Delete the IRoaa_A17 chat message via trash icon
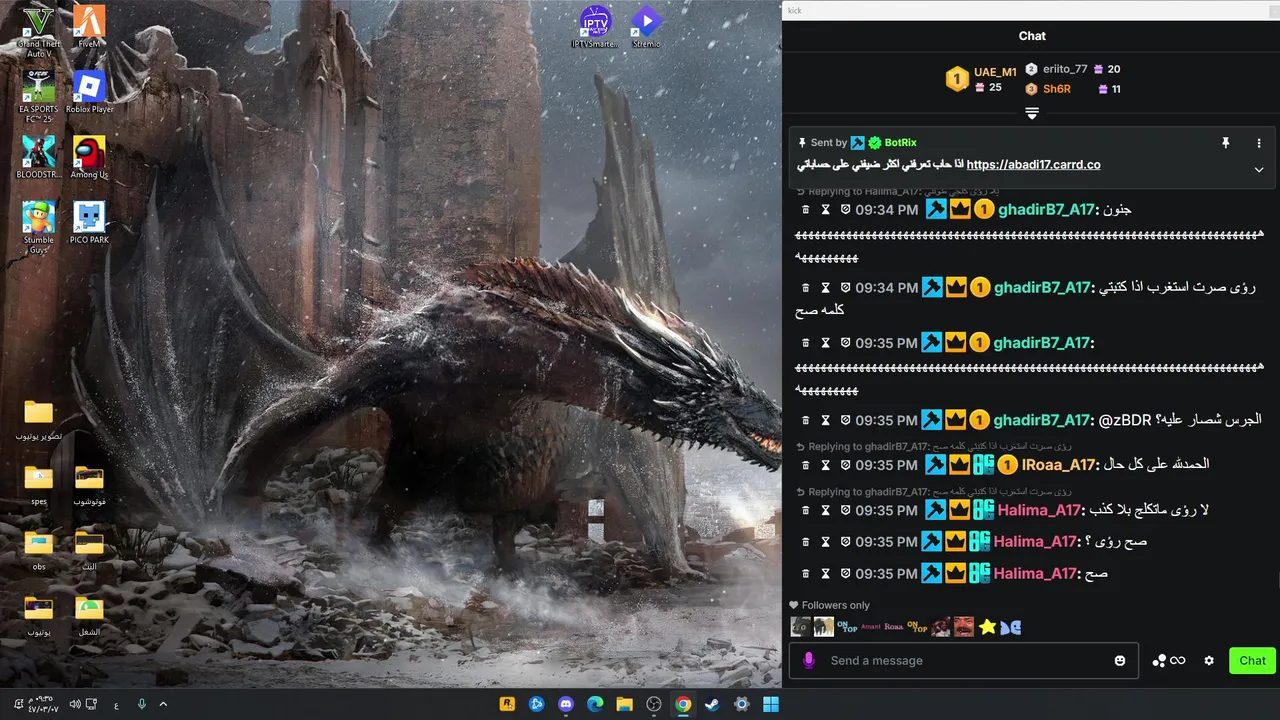This screenshot has height=720, width=1280. point(806,465)
